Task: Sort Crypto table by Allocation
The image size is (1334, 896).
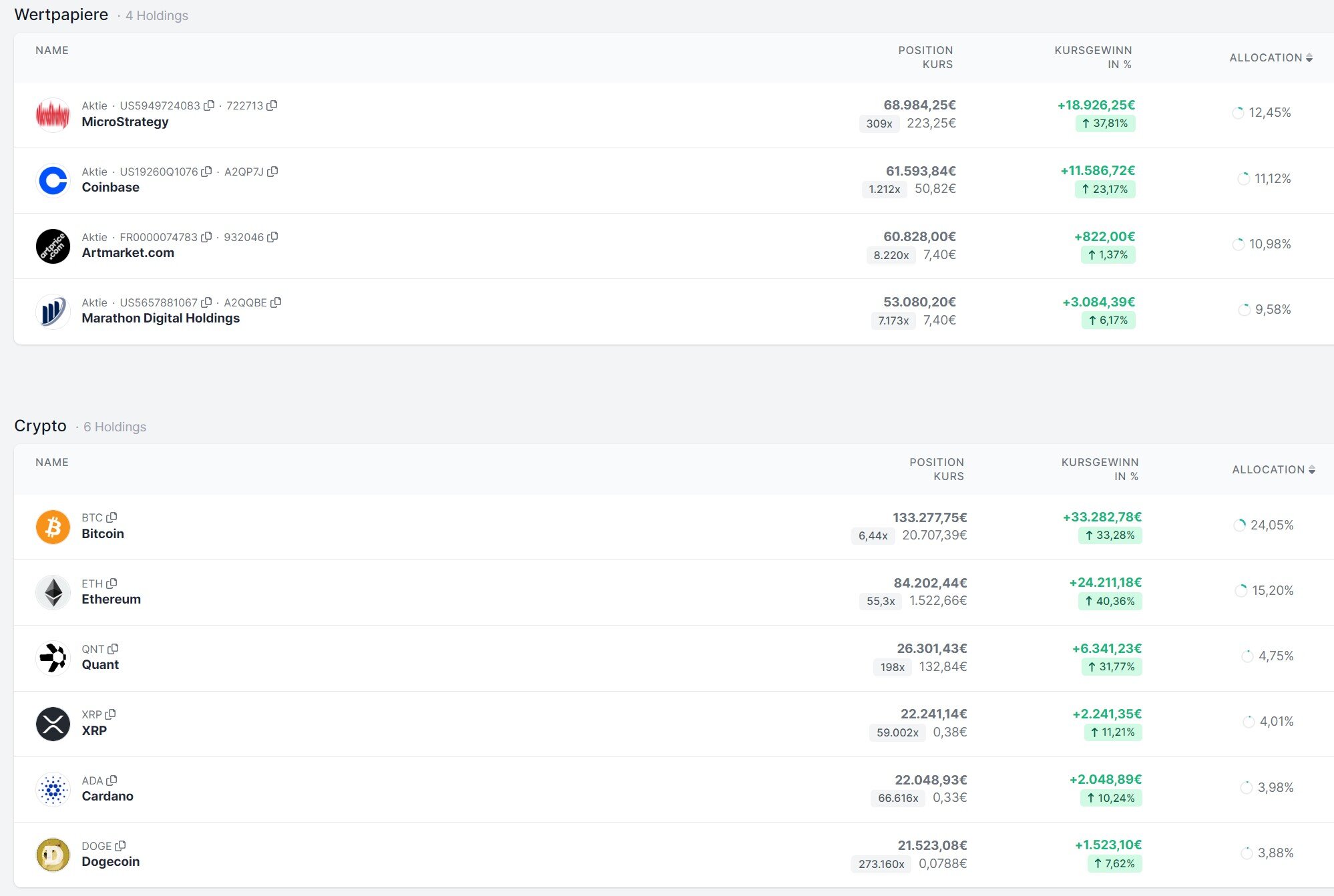Action: pos(1273,469)
